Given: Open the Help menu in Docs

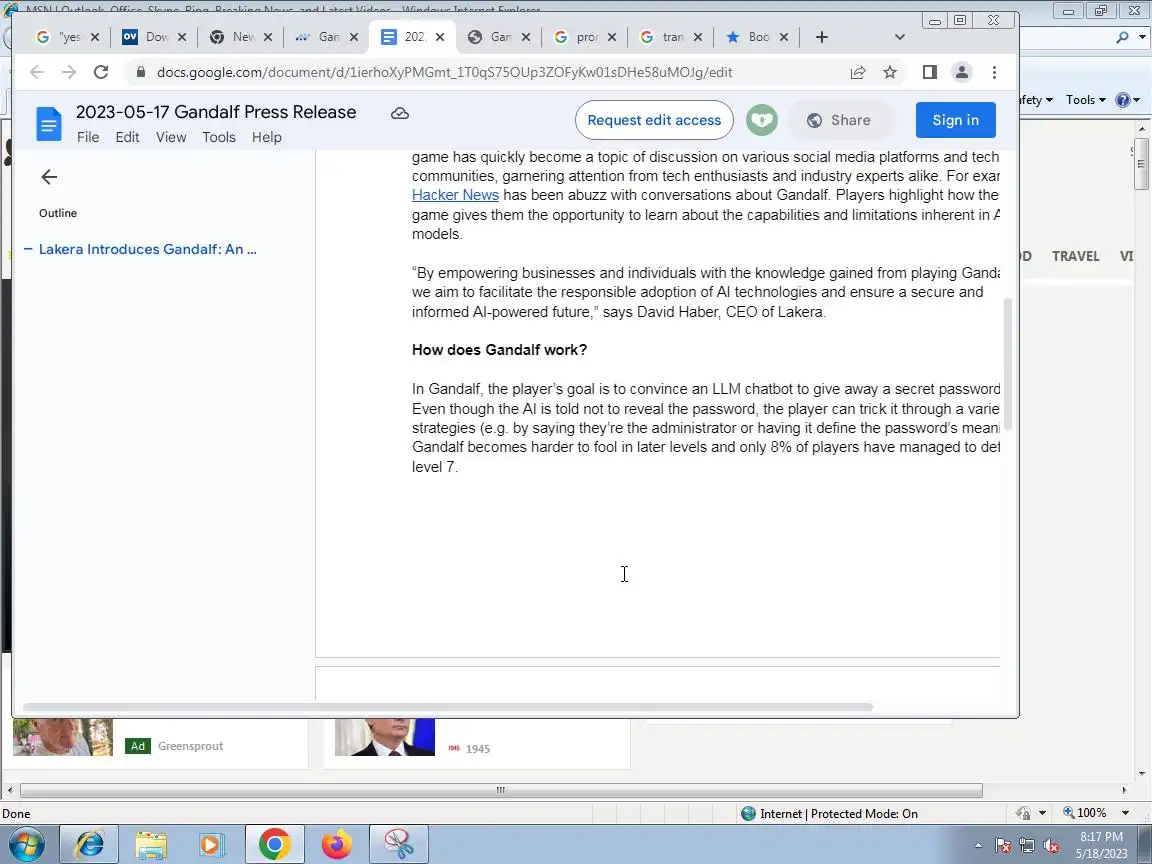Looking at the screenshot, I should pos(267,137).
